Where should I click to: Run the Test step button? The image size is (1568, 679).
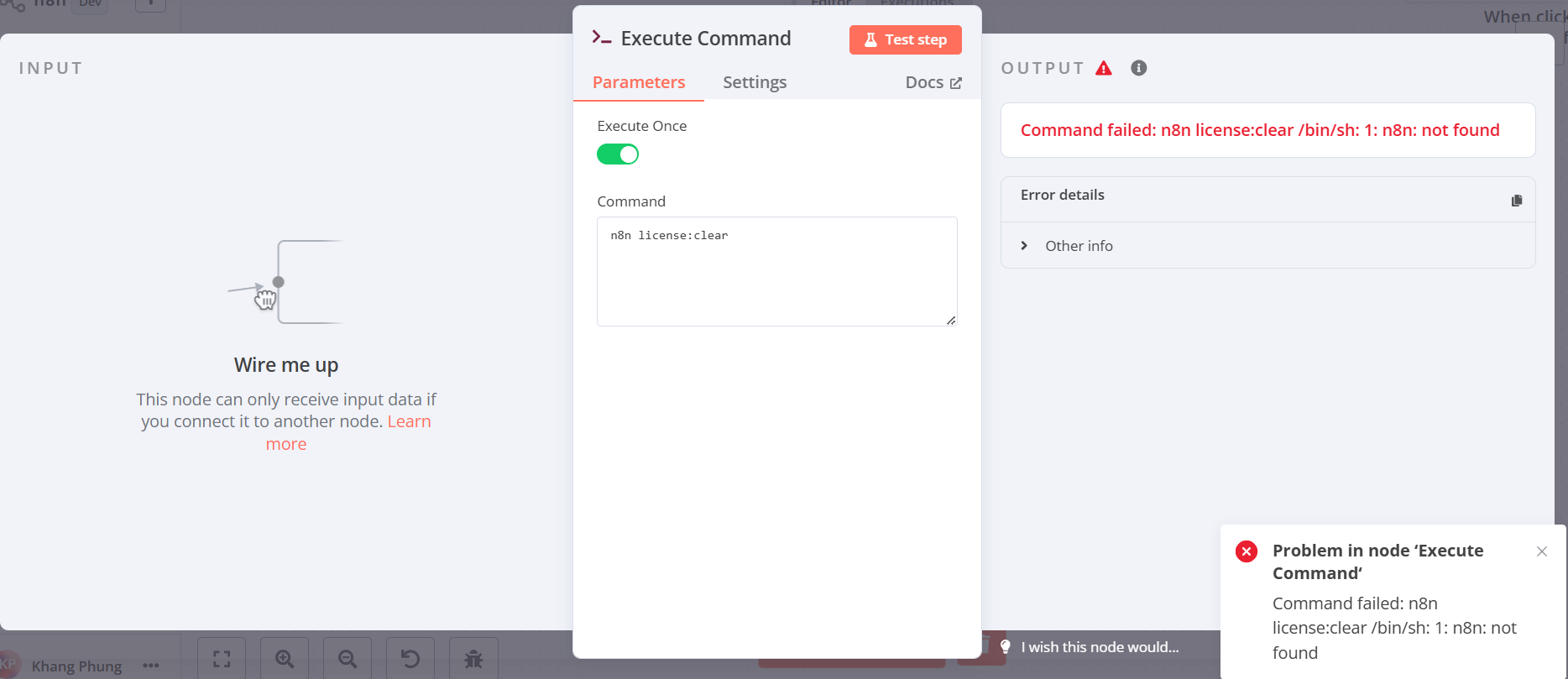[905, 39]
